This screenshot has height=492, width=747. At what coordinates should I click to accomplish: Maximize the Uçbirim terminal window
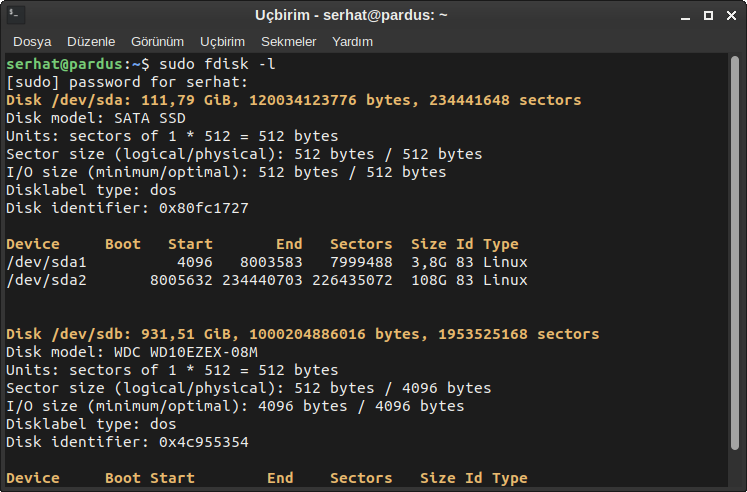(x=707, y=15)
